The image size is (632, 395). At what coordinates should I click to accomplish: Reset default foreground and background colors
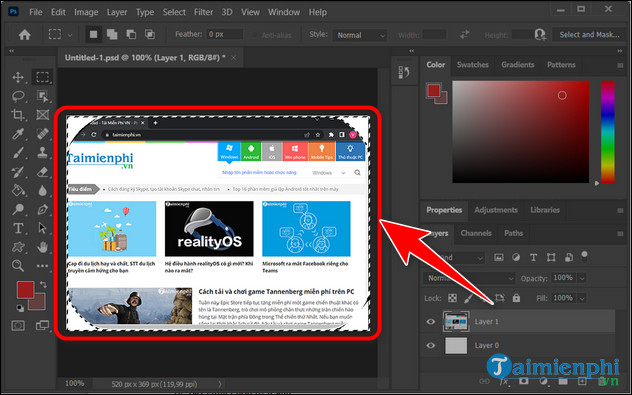pyautogui.click(x=20, y=308)
